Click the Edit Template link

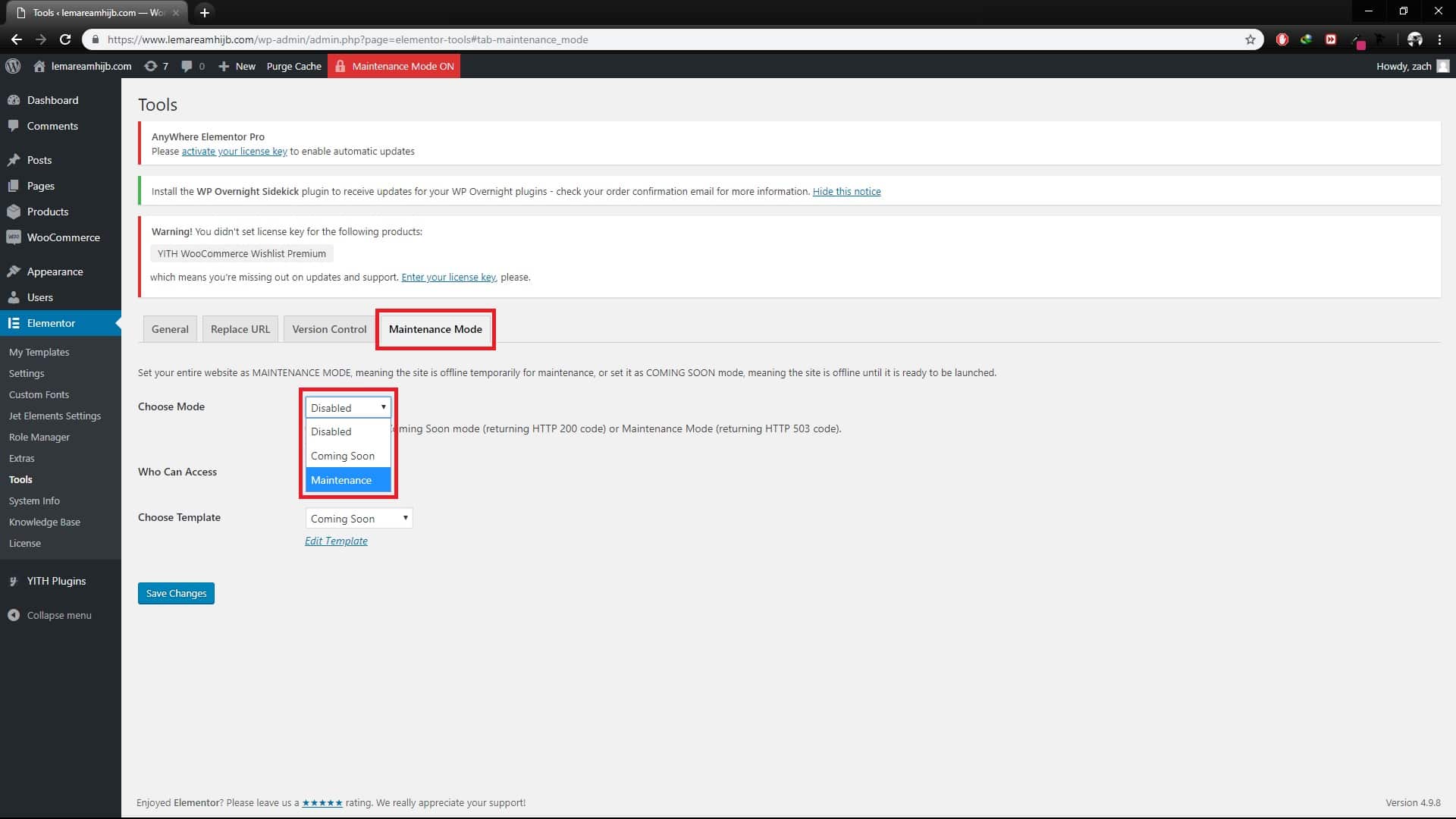pyautogui.click(x=336, y=541)
